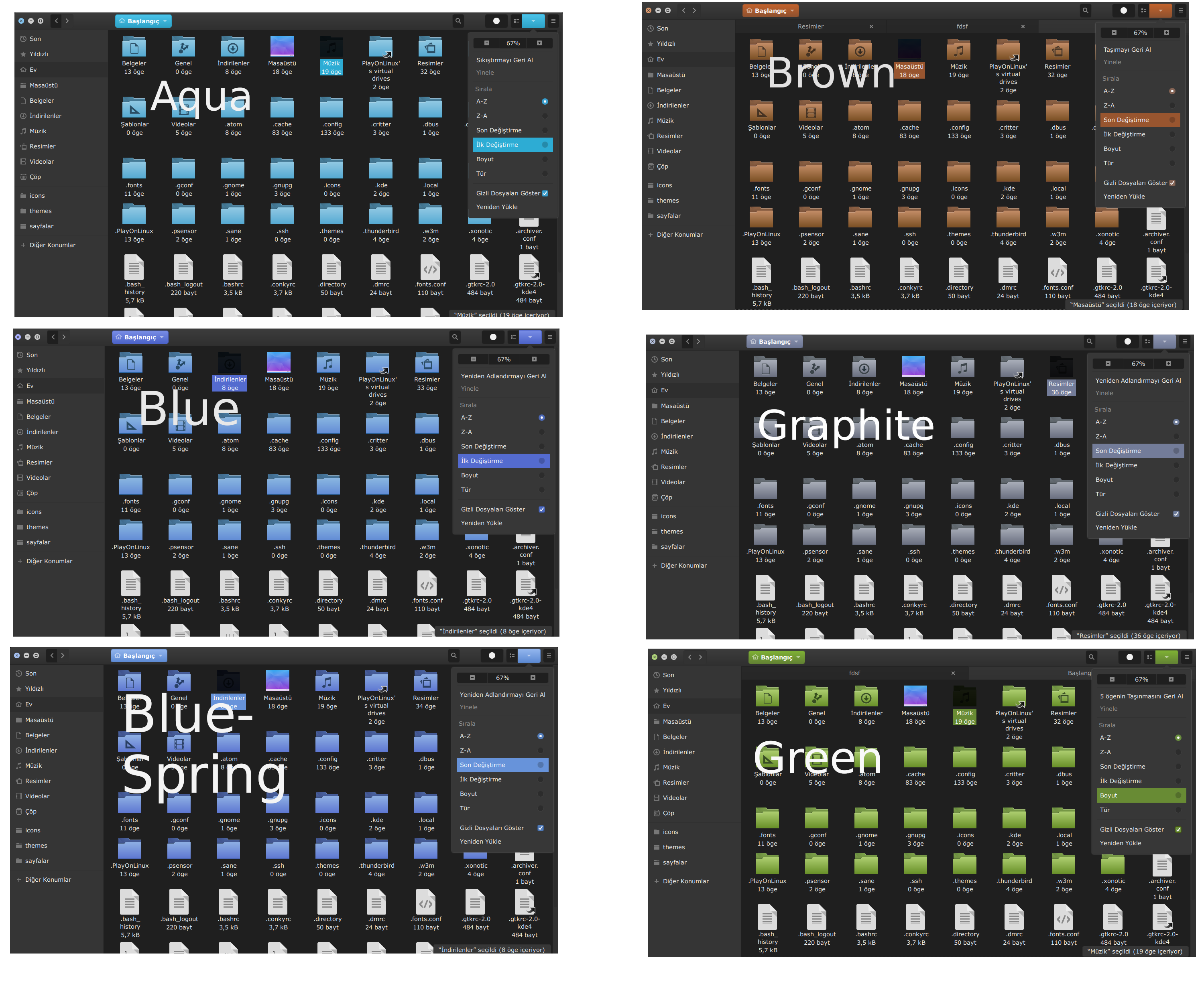Click the search icon in the Graphite window
The image size is (1204, 984).
click(1089, 341)
